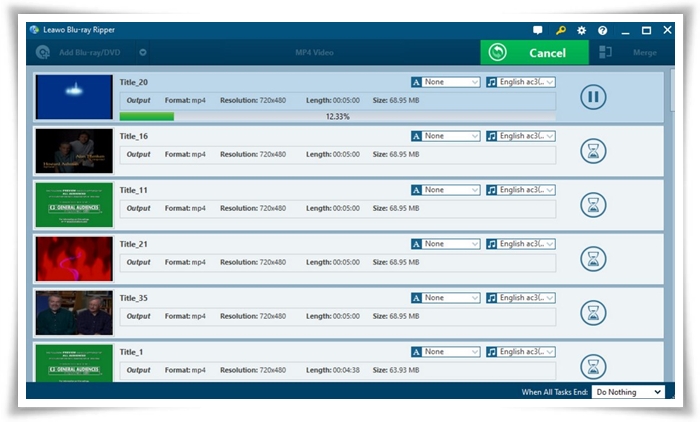Image resolution: width=700 pixels, height=422 pixels.
Task: Open the help question mark icon
Action: (602, 31)
